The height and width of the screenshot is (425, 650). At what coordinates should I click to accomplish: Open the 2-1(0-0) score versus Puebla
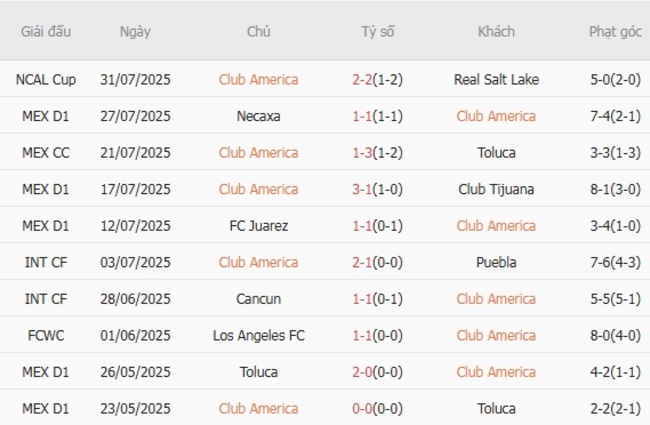378,262
